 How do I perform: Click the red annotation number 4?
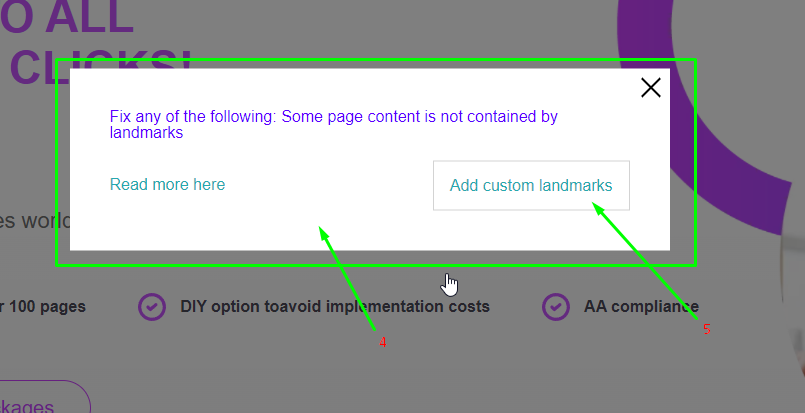click(x=382, y=342)
